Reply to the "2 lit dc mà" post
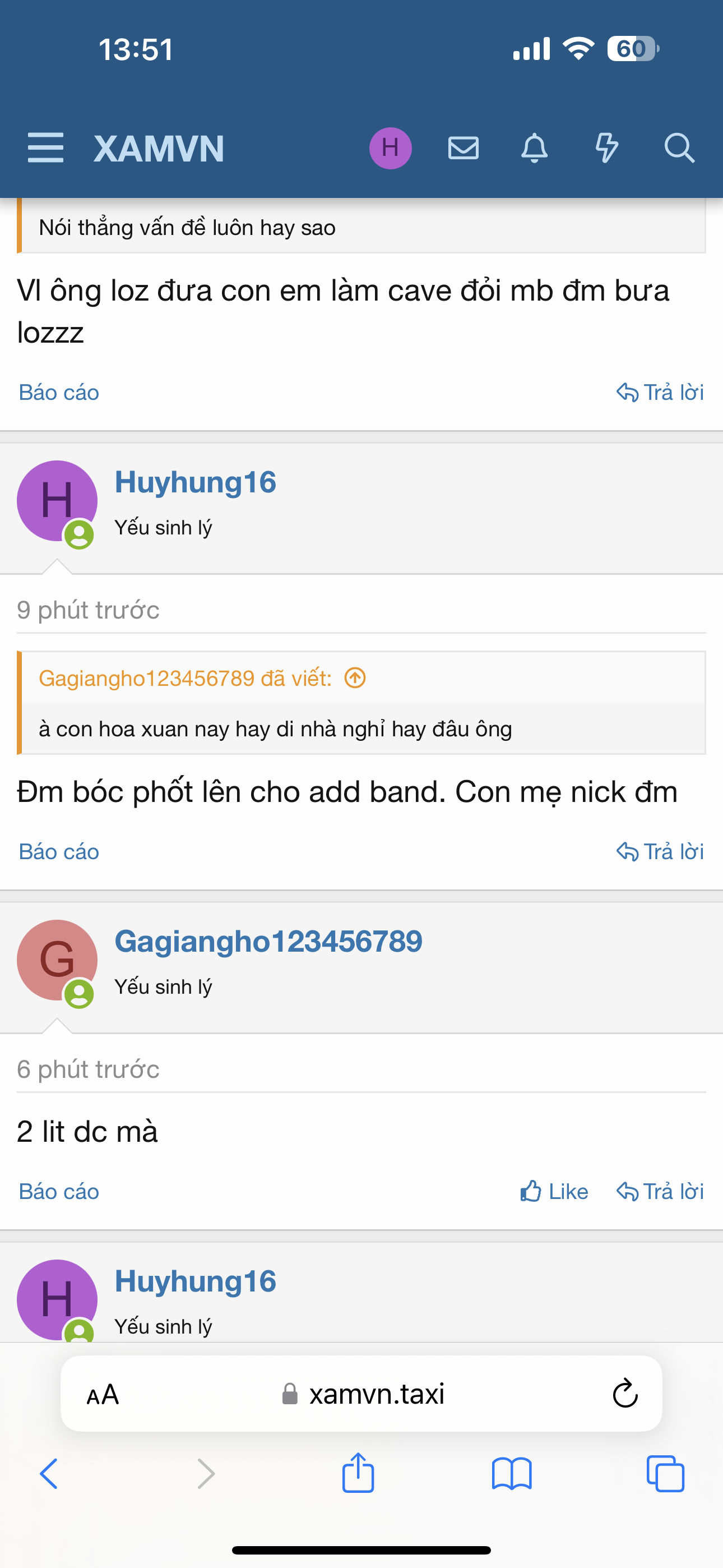 click(660, 1191)
